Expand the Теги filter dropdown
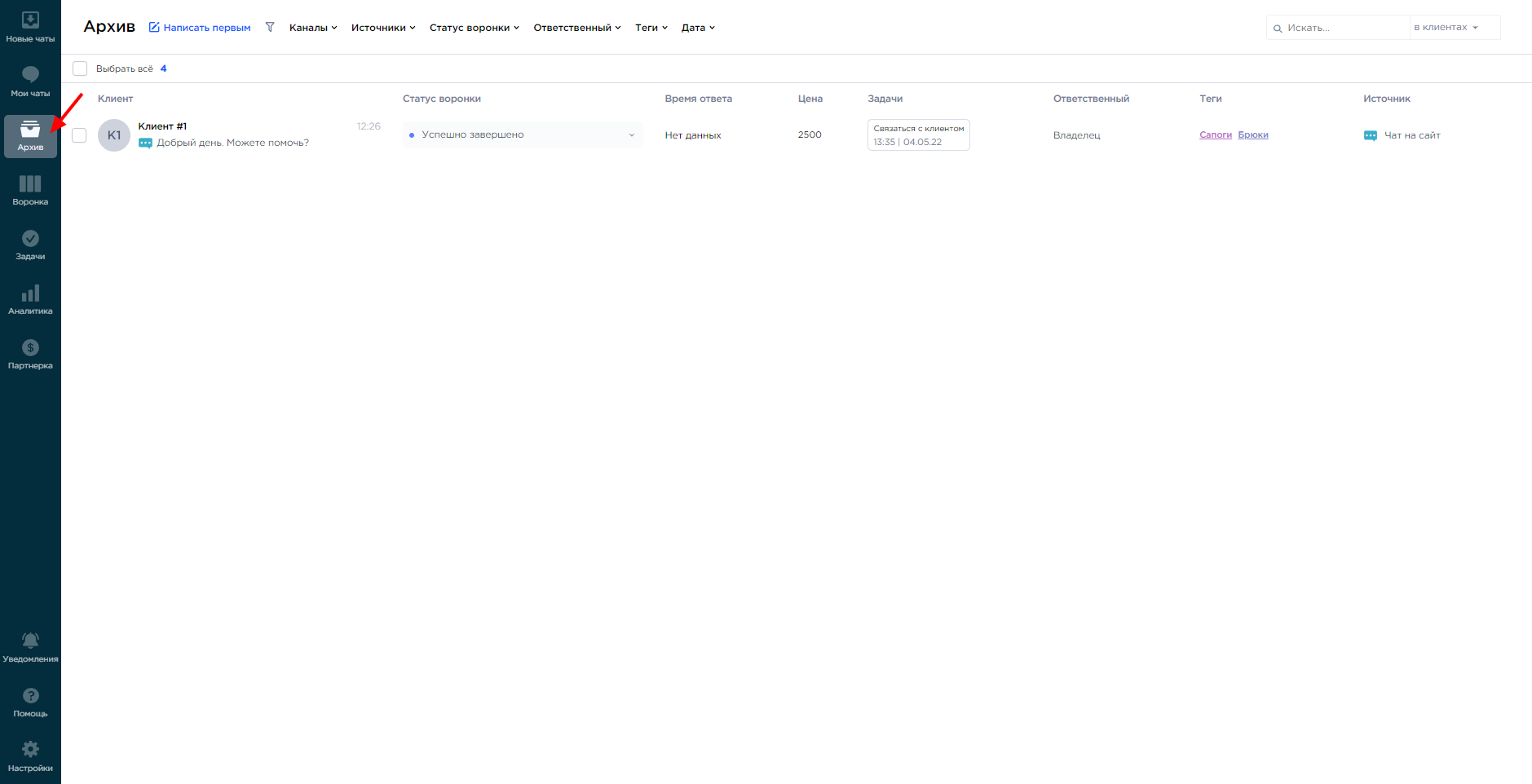This screenshot has height=784, width=1532. coord(651,28)
